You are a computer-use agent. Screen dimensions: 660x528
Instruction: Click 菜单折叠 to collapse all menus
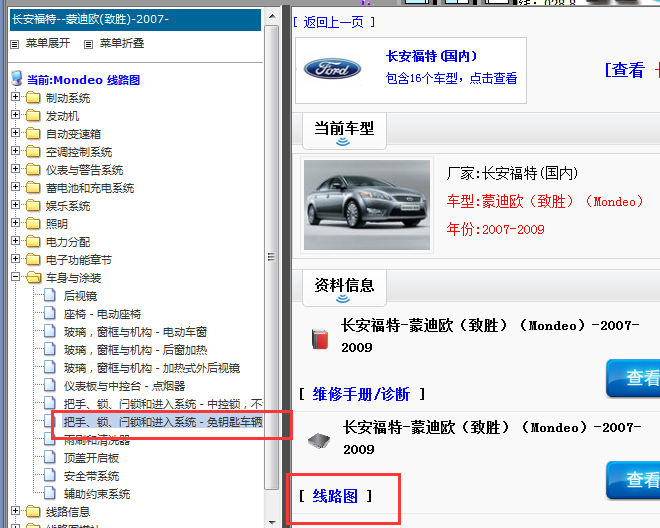pyautogui.click(x=122, y=43)
